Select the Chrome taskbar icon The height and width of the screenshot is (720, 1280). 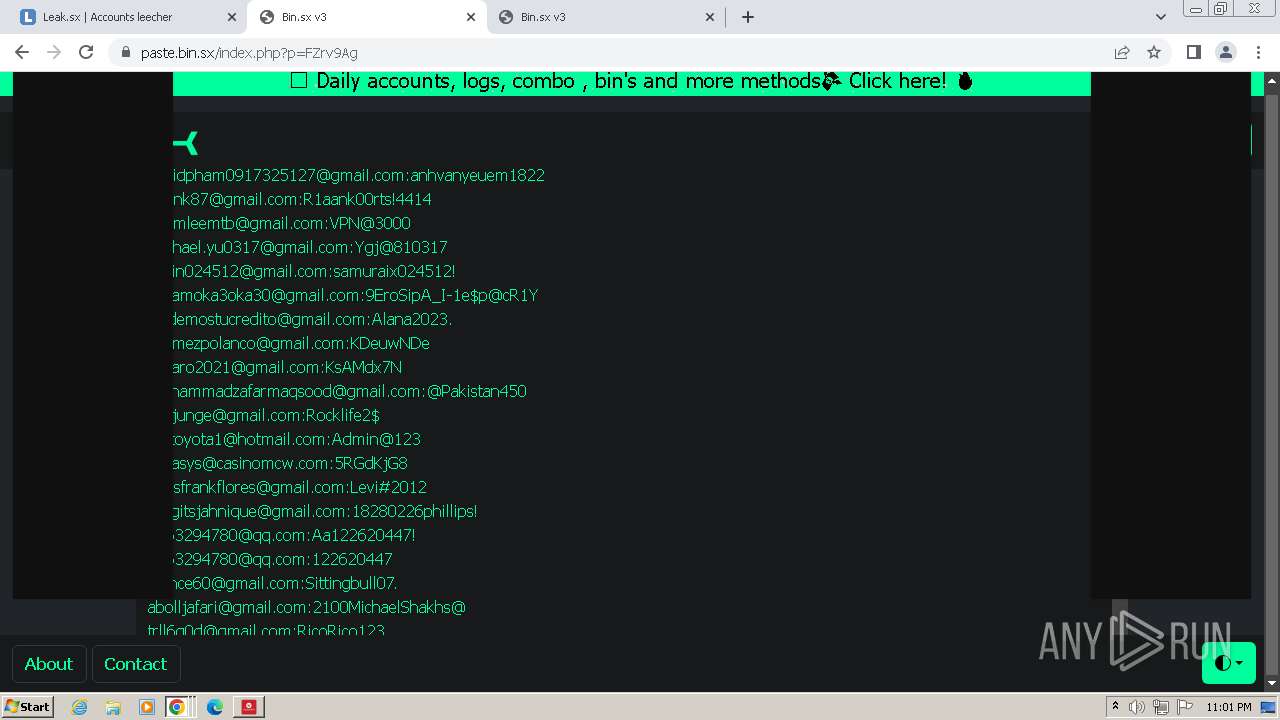177,707
